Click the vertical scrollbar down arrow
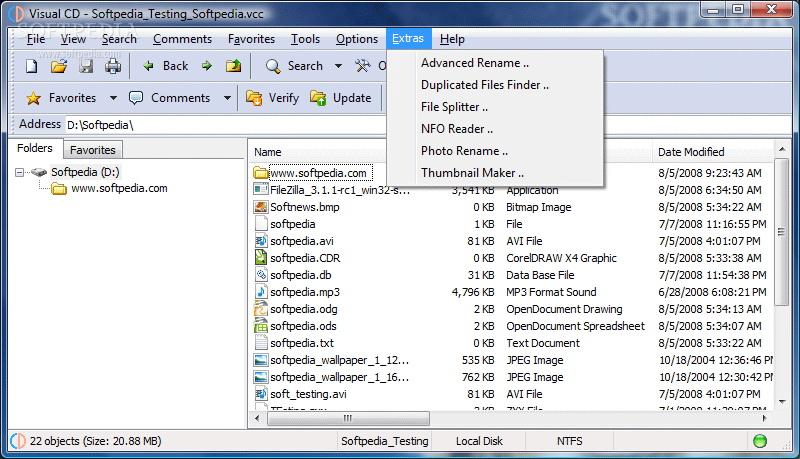800x459 pixels. point(782,402)
